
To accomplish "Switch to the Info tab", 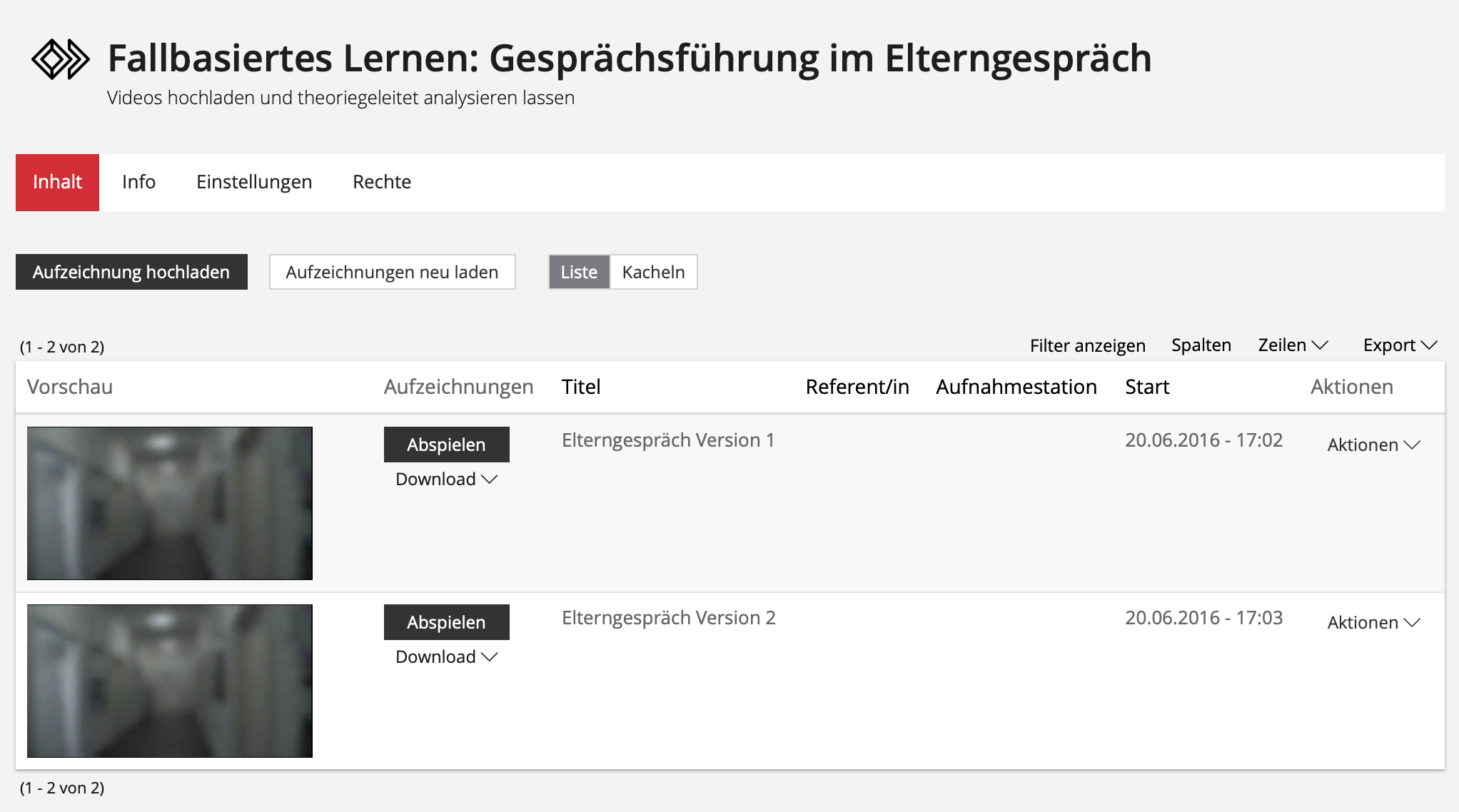I will pos(138,182).
